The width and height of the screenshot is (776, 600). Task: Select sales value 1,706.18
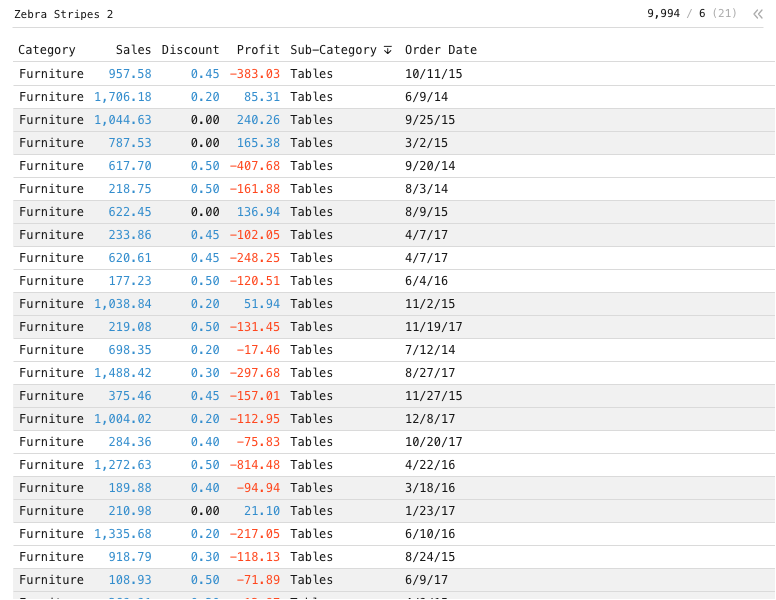(x=123, y=97)
